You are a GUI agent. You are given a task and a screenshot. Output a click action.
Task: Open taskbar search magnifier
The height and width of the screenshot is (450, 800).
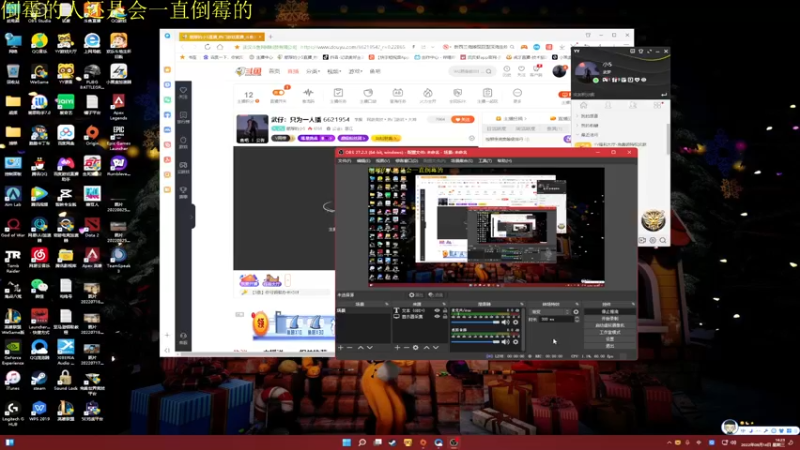coord(362,442)
